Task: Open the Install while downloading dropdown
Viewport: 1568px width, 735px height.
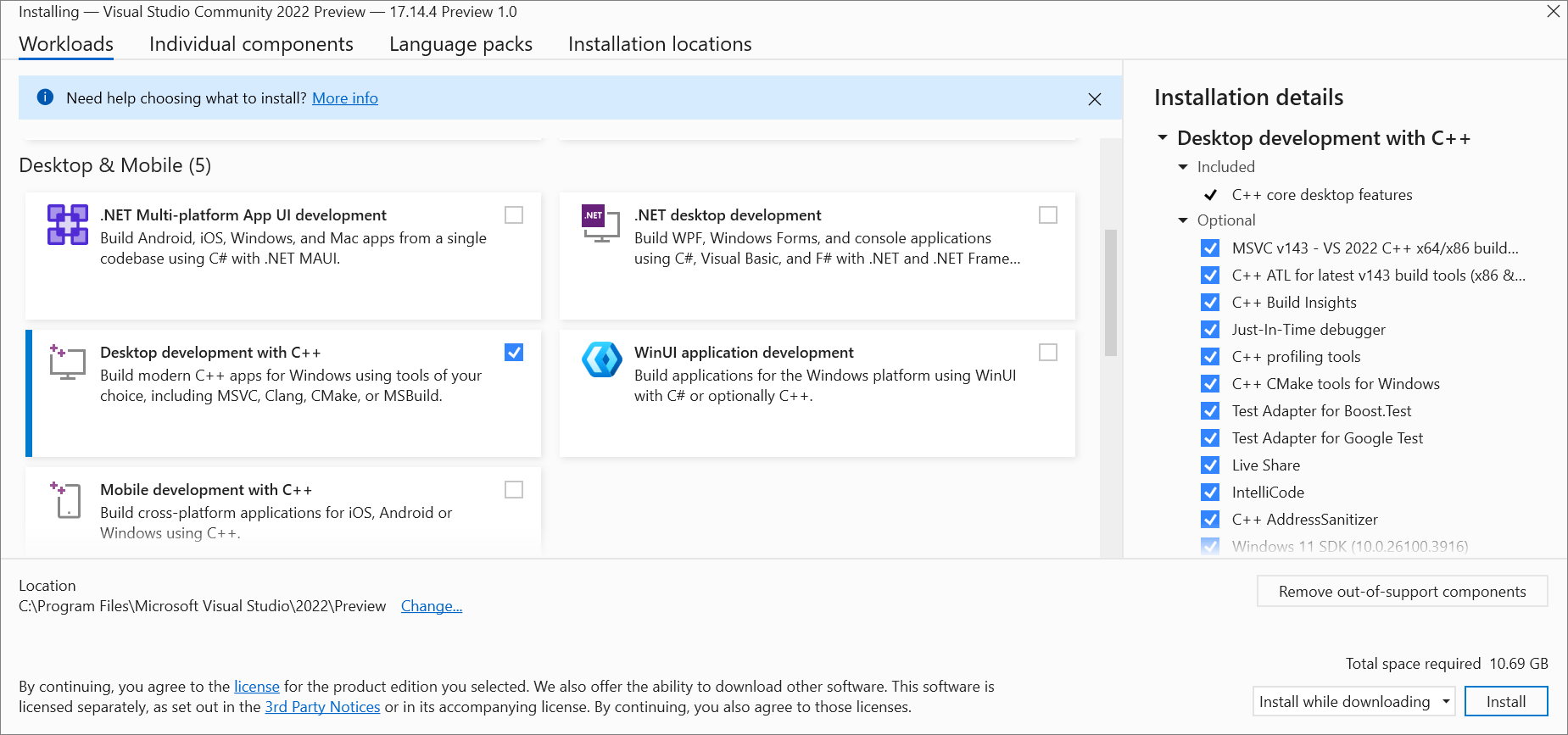Action: [1353, 702]
